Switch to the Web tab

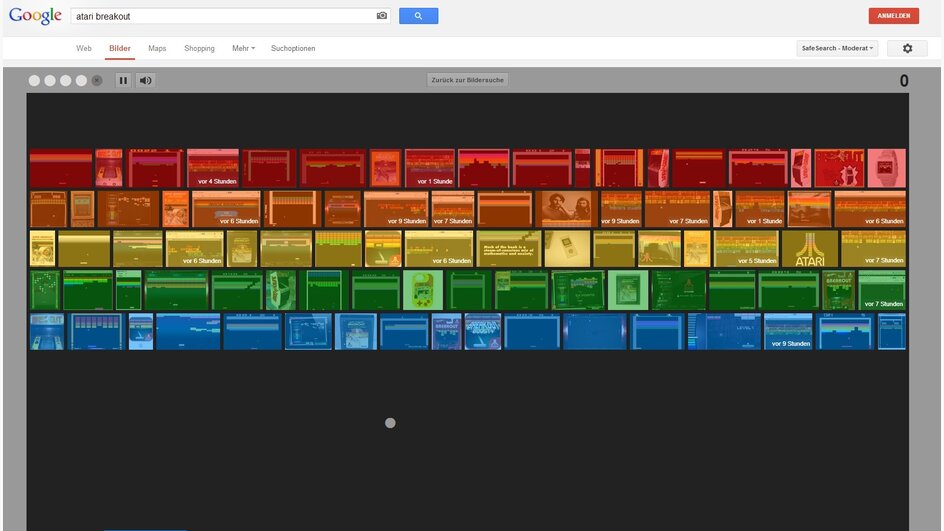point(84,48)
